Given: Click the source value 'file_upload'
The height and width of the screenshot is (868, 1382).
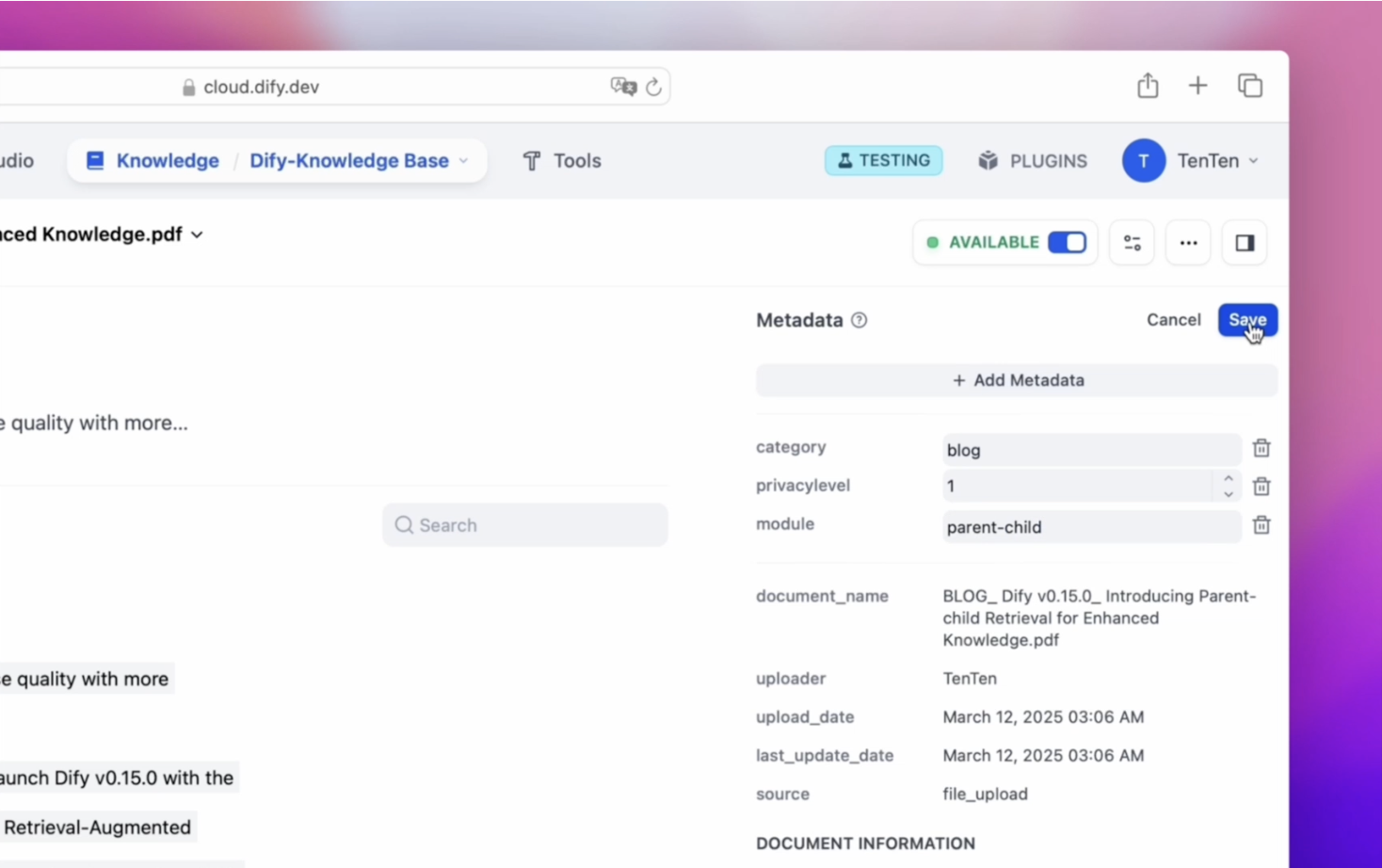Looking at the screenshot, I should point(985,795).
